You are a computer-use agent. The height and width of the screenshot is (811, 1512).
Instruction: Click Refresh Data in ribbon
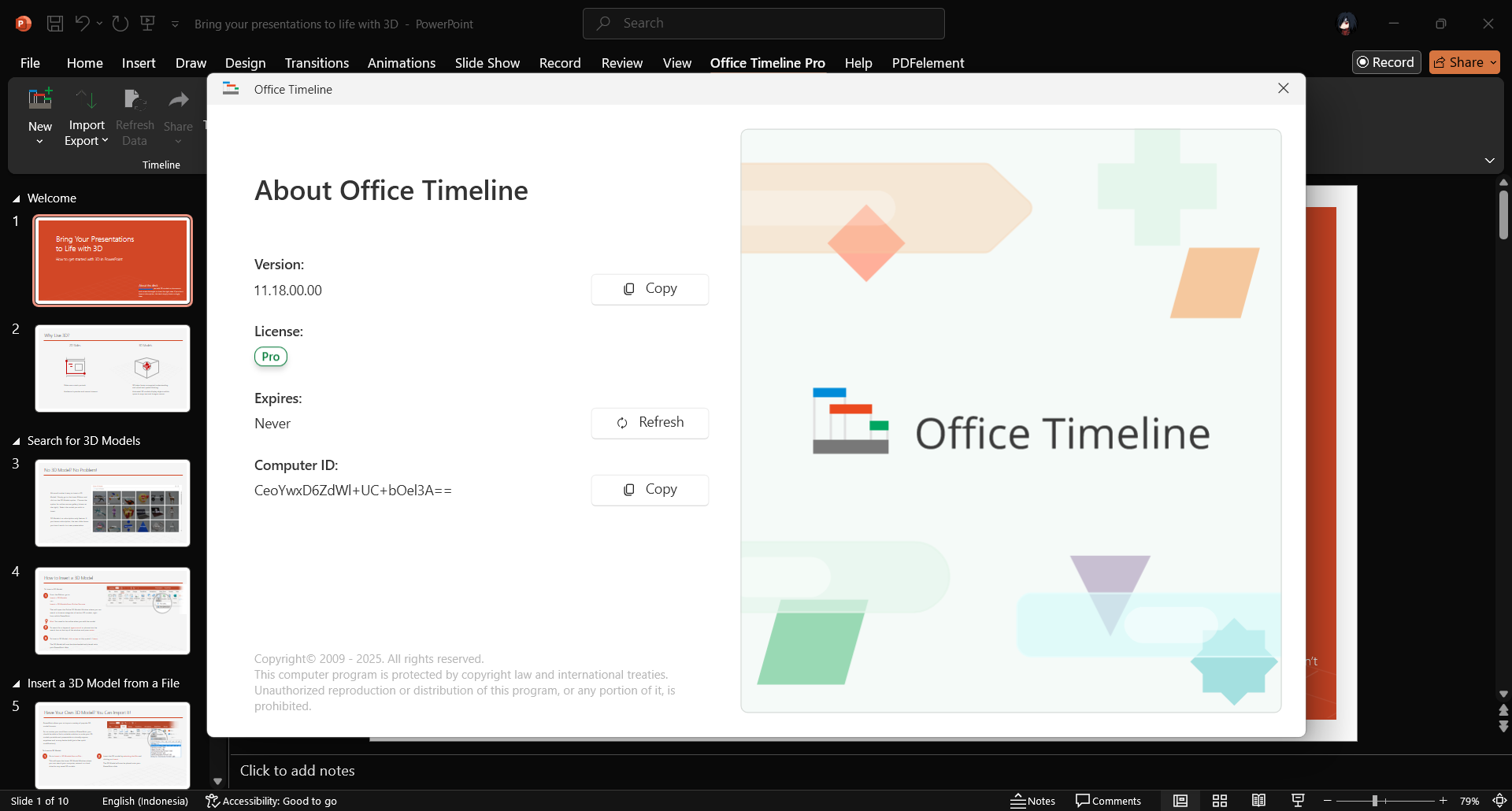[x=135, y=117]
